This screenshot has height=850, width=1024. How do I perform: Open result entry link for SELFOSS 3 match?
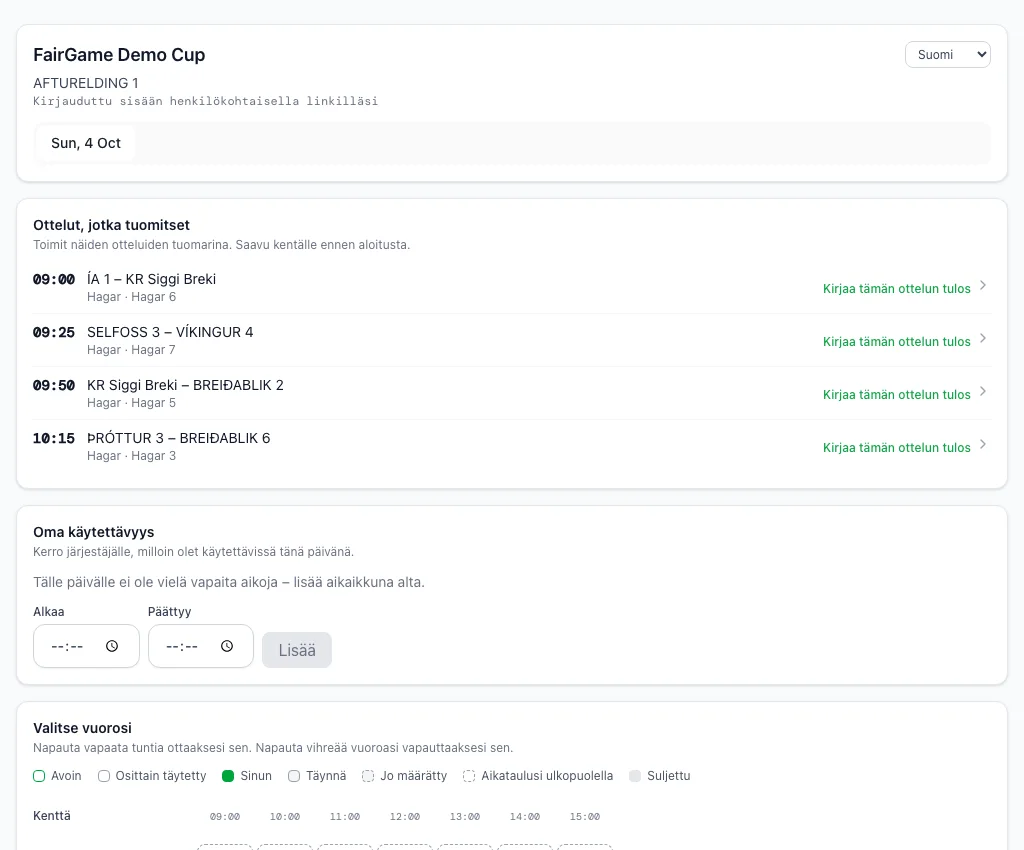tap(897, 341)
